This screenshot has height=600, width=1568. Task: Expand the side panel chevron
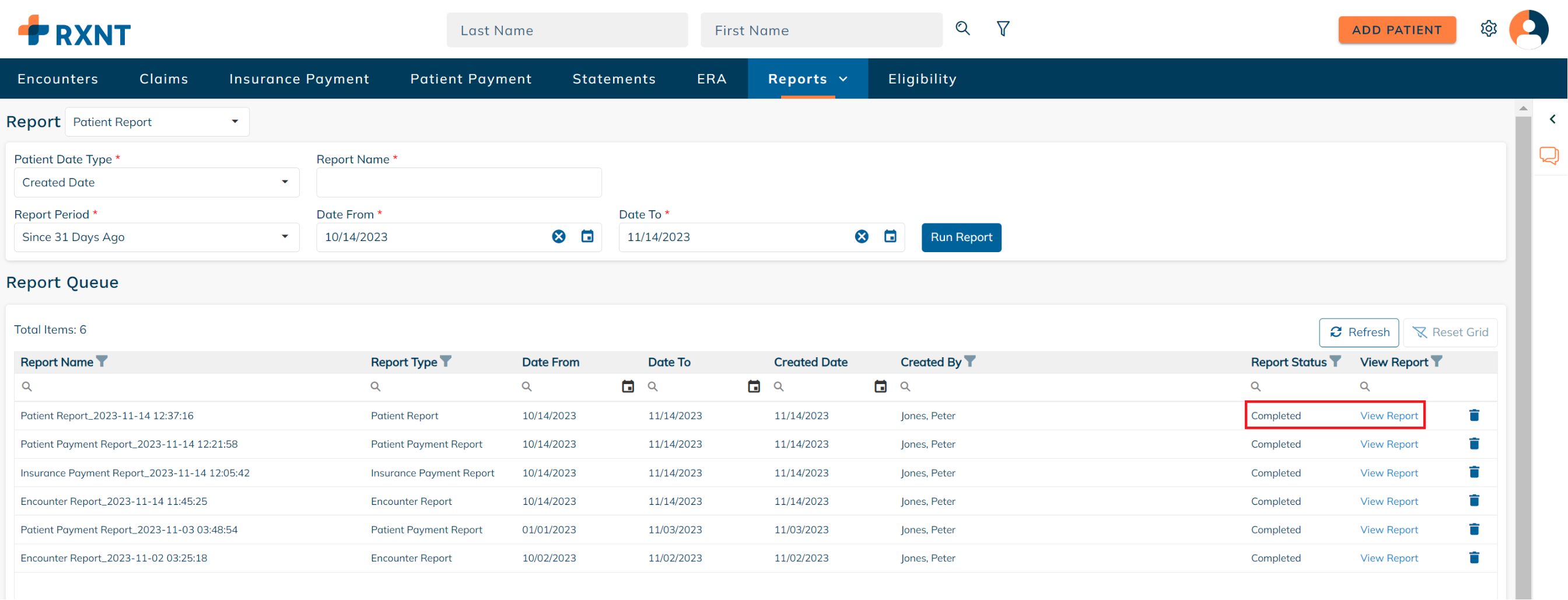(x=1552, y=119)
